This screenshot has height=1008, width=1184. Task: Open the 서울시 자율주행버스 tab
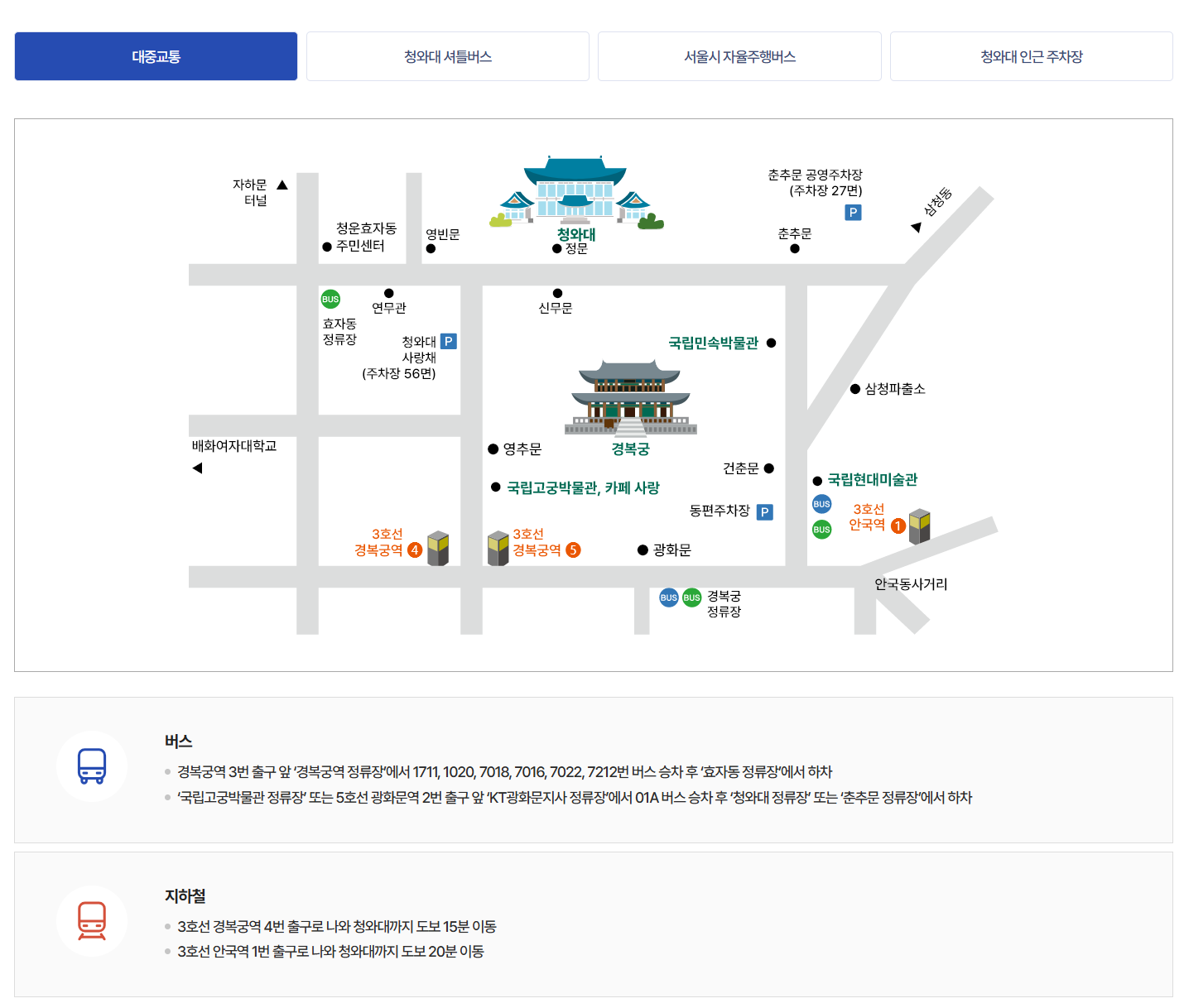[x=739, y=55]
